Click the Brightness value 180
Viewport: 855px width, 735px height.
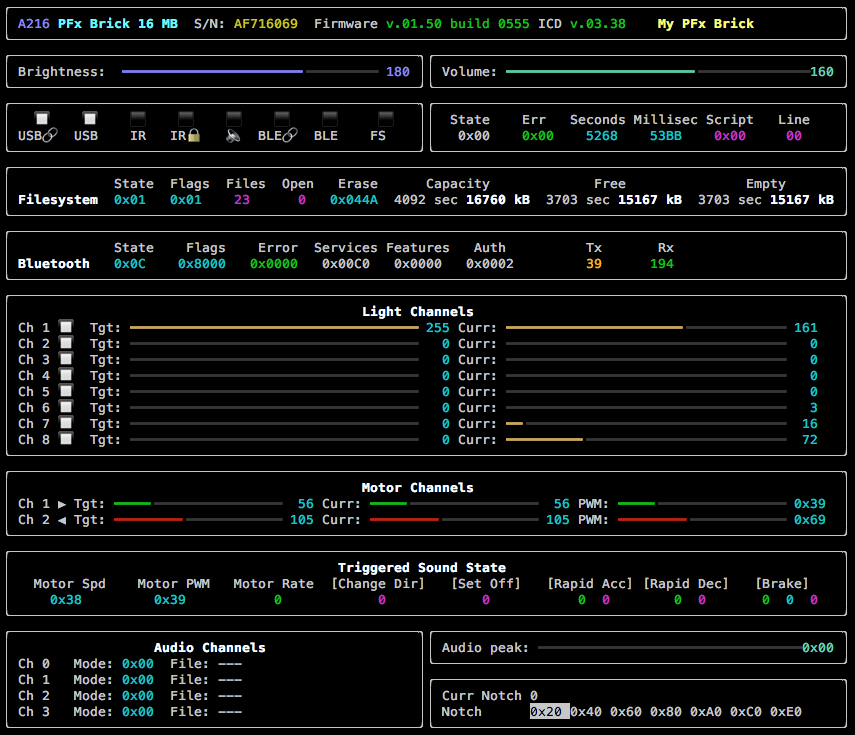[x=398, y=71]
